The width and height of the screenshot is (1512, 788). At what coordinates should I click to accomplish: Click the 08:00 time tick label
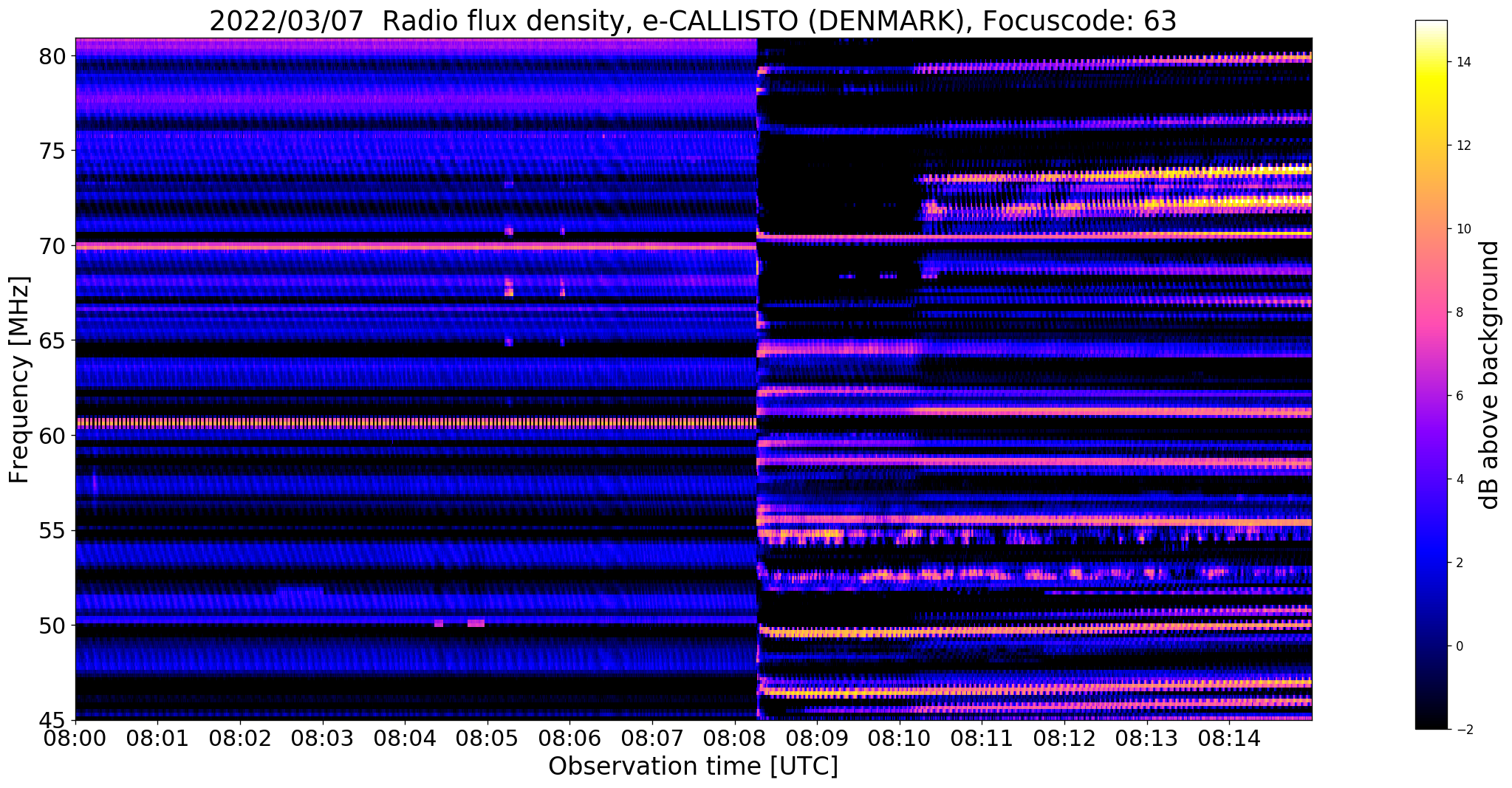click(x=75, y=738)
